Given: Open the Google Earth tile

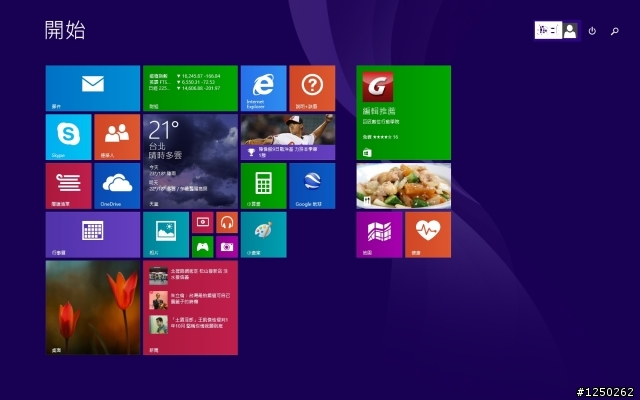Looking at the screenshot, I should click(312, 186).
